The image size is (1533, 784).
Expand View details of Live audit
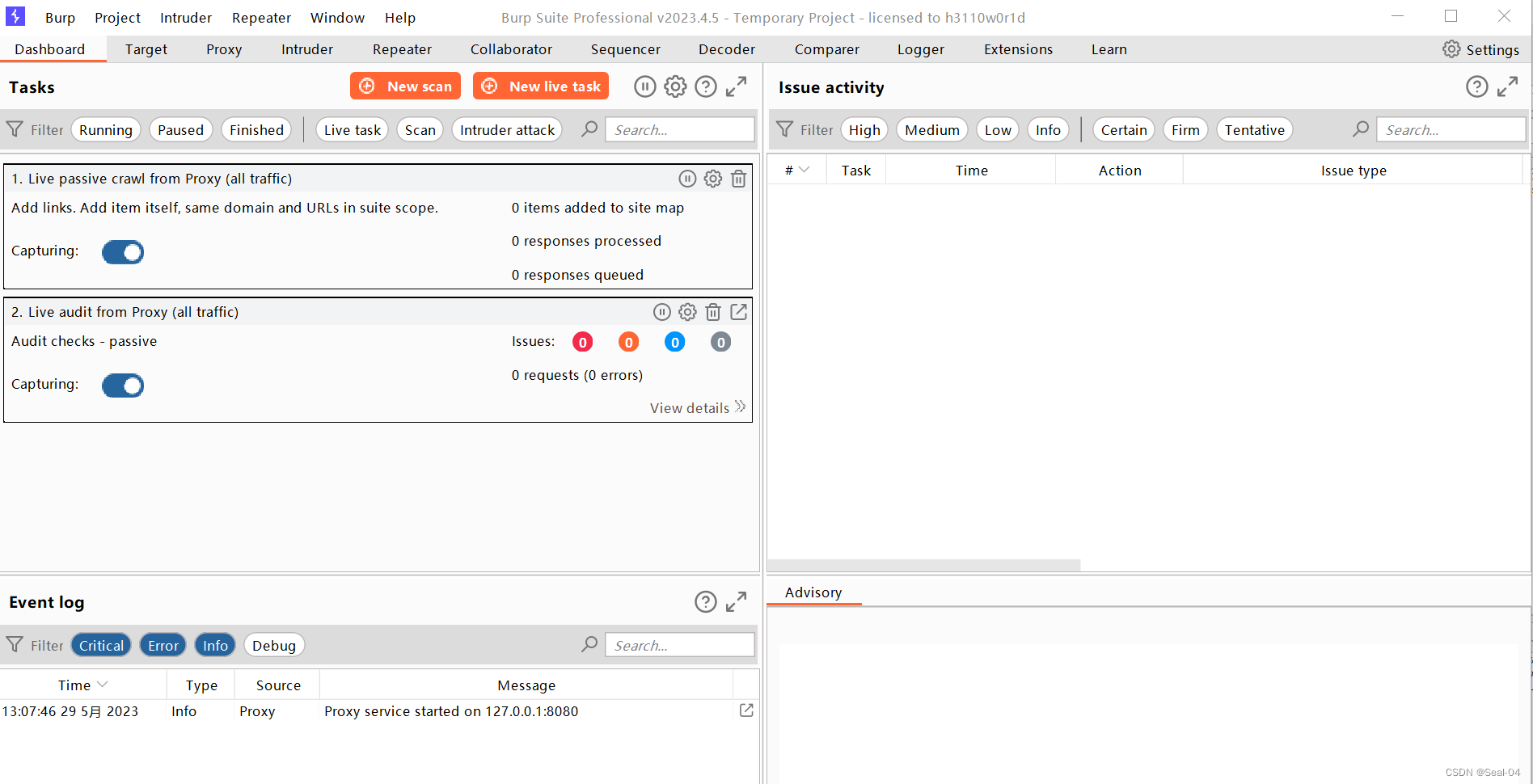[698, 407]
